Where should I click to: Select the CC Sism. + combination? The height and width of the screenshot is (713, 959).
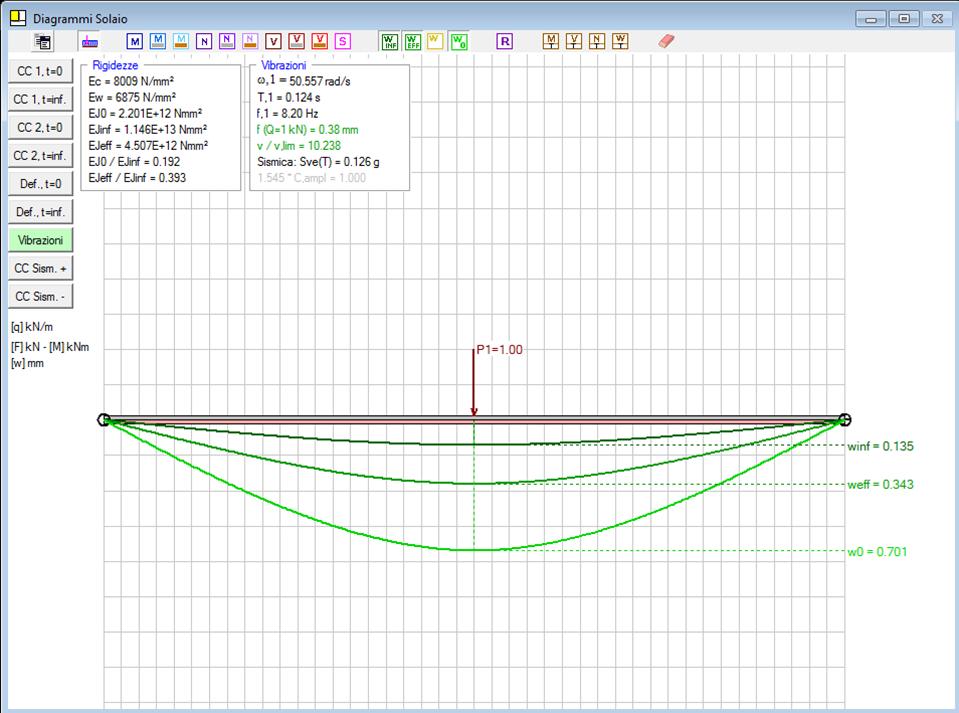point(40,269)
